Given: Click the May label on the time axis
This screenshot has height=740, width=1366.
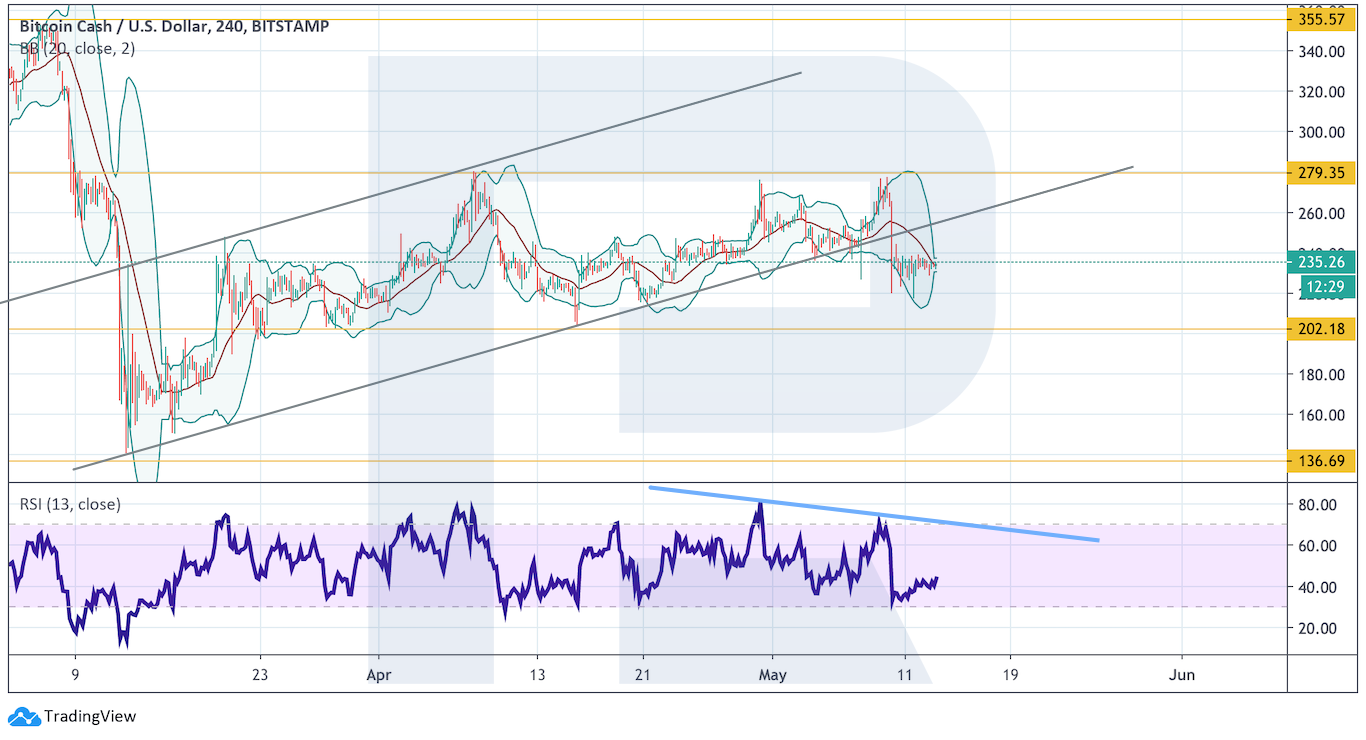Looking at the screenshot, I should 772,674.
